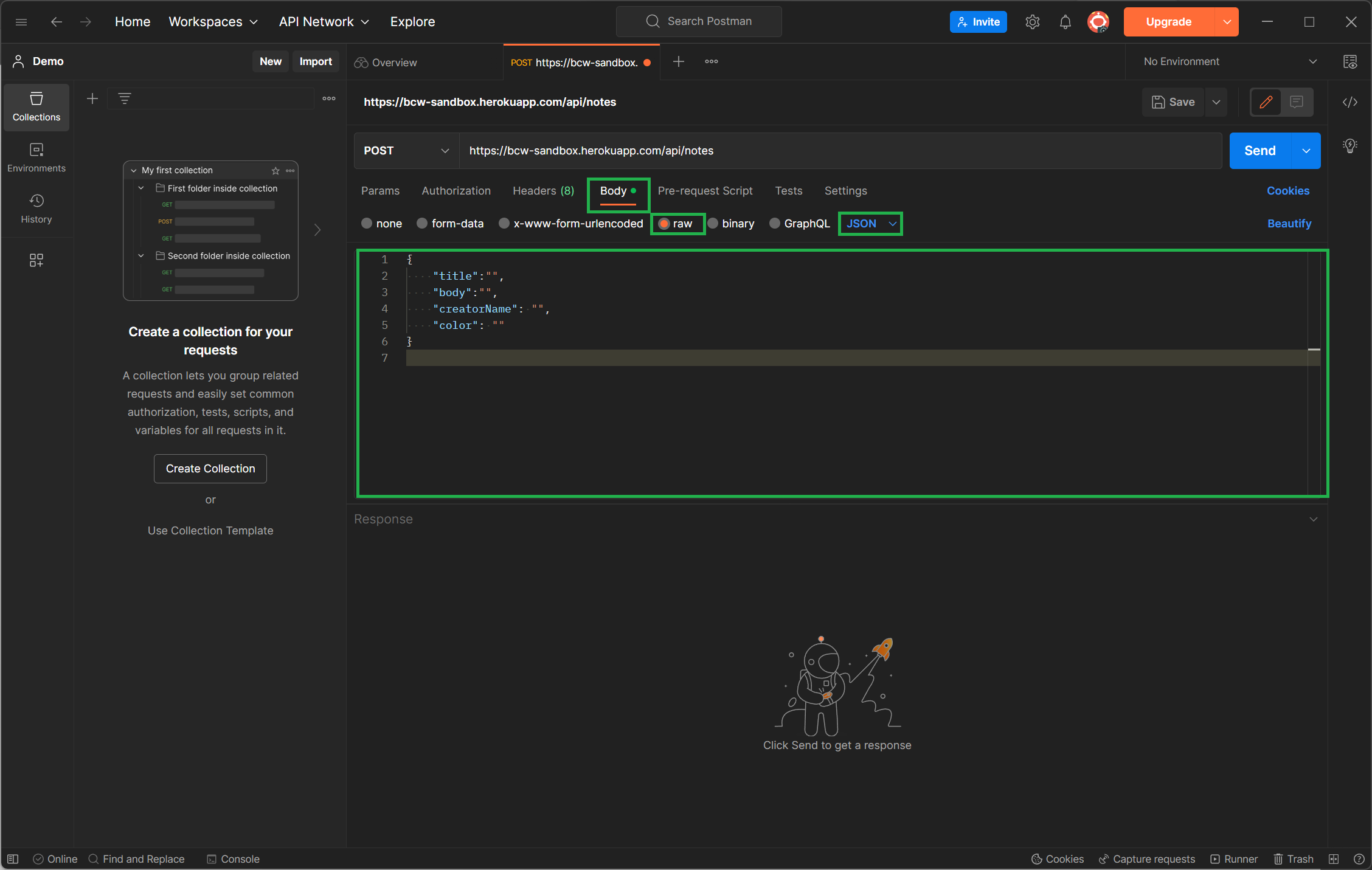Screen dimensions: 1372x870
Task: Open the Send button dropdown arrow
Action: 1306,151
